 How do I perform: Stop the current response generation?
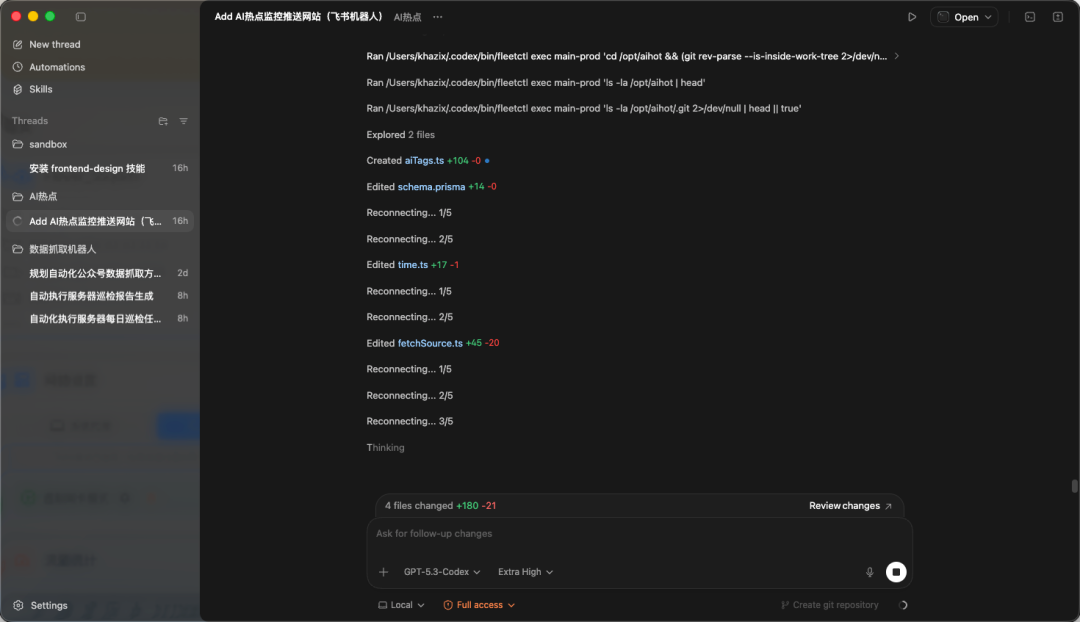coord(896,571)
